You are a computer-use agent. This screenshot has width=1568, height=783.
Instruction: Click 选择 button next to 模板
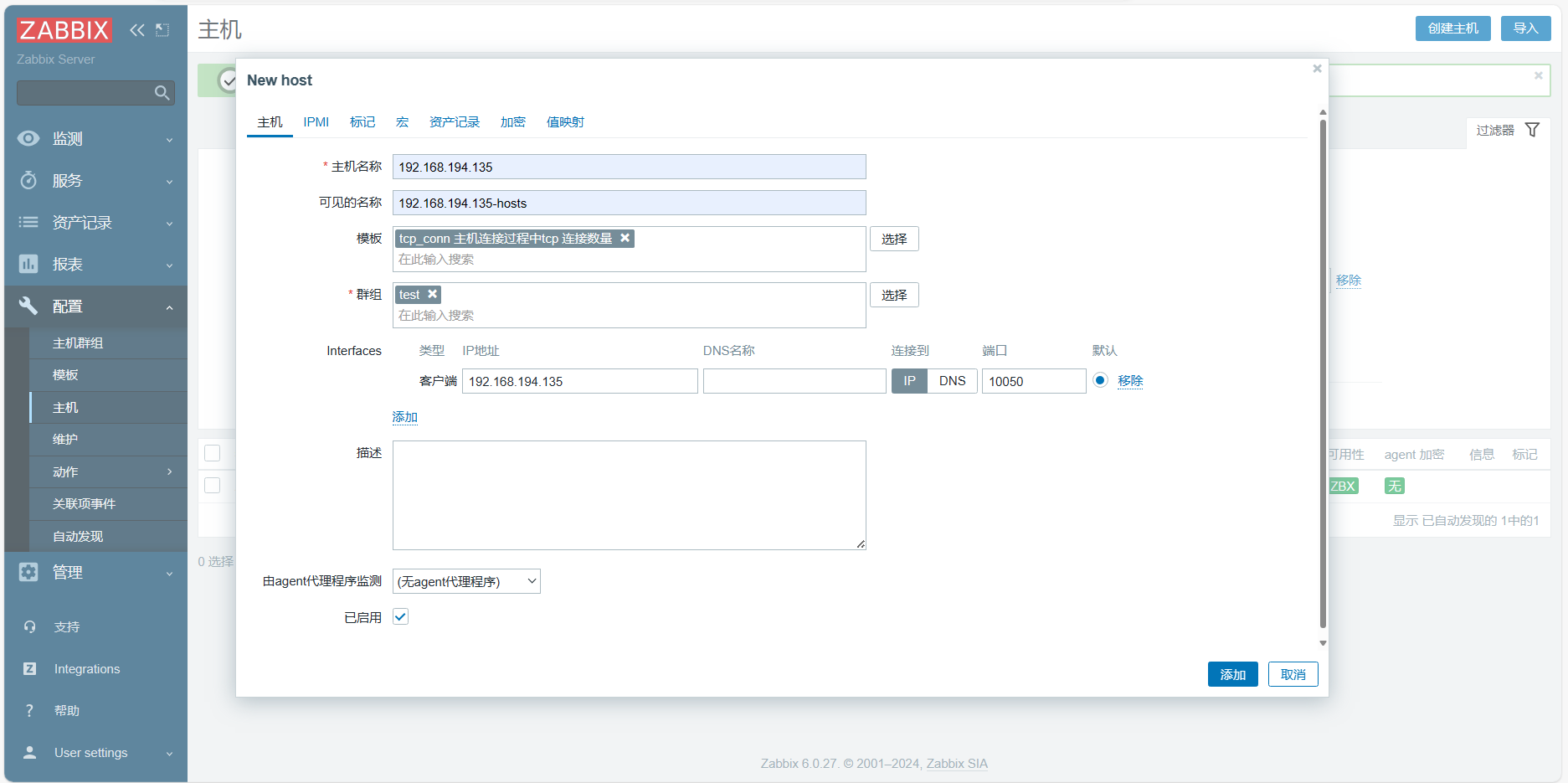(x=894, y=239)
